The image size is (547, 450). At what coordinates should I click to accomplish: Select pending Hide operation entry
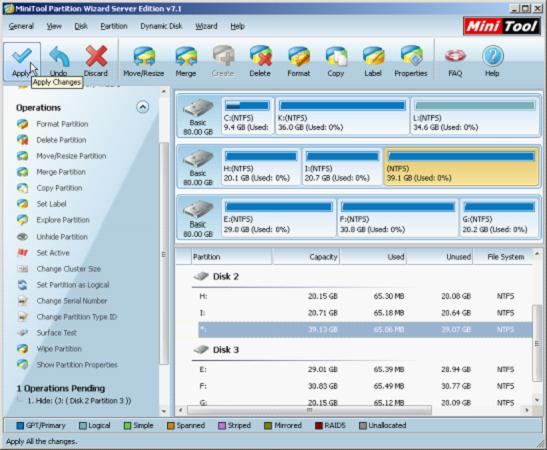pos(79,400)
